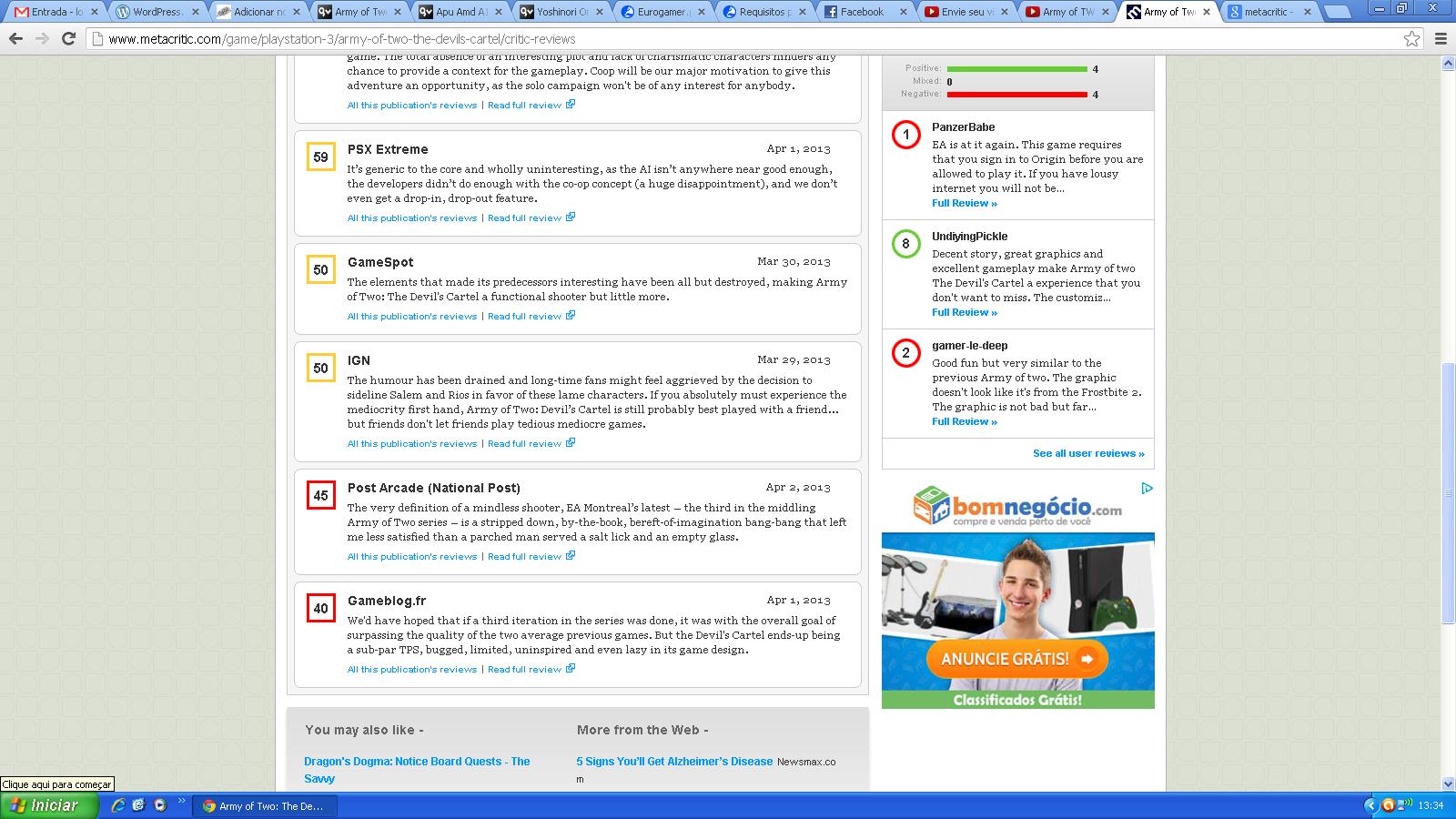The width and height of the screenshot is (1456, 819).
Task: Open the Gmail Entrada tab
Action: pyautogui.click(x=55, y=12)
